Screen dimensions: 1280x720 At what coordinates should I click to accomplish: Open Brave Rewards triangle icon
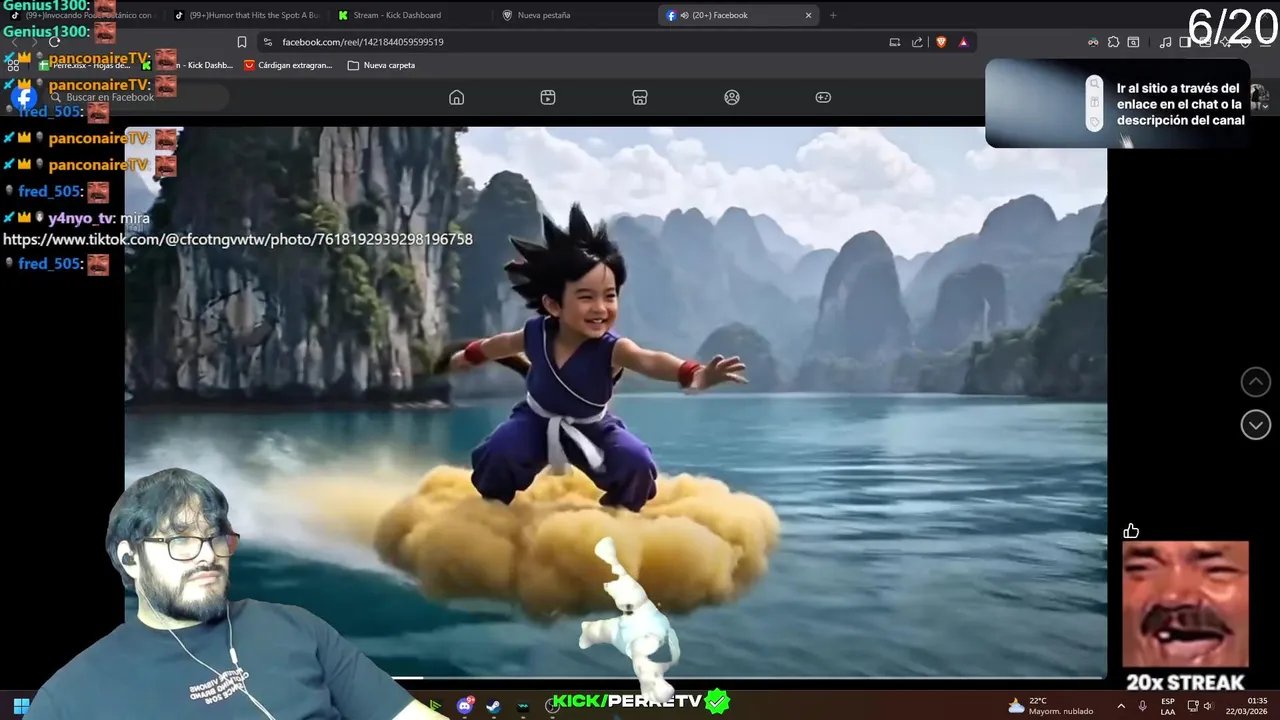[x=964, y=42]
